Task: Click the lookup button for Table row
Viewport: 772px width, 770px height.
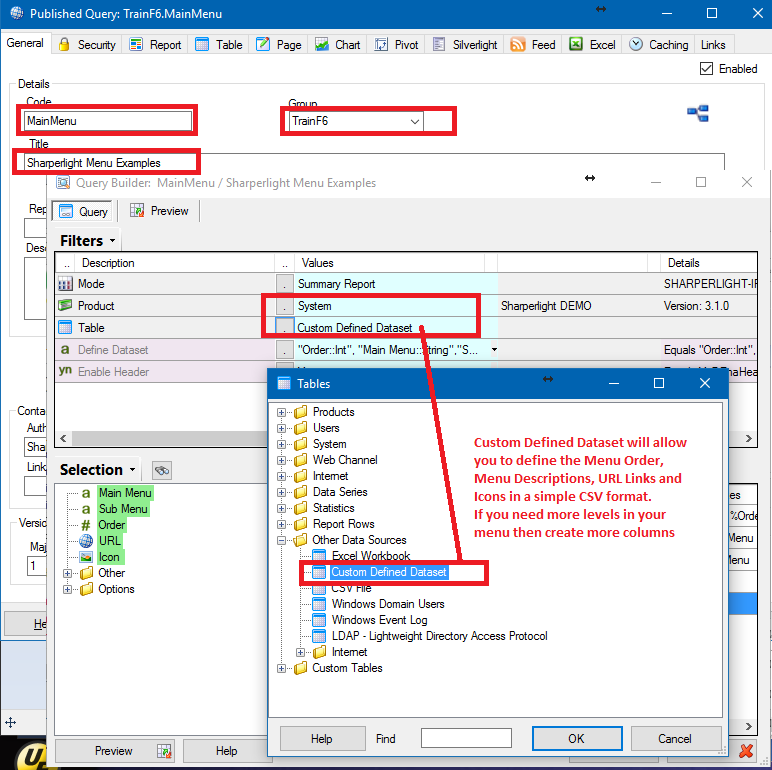Action: click(284, 327)
